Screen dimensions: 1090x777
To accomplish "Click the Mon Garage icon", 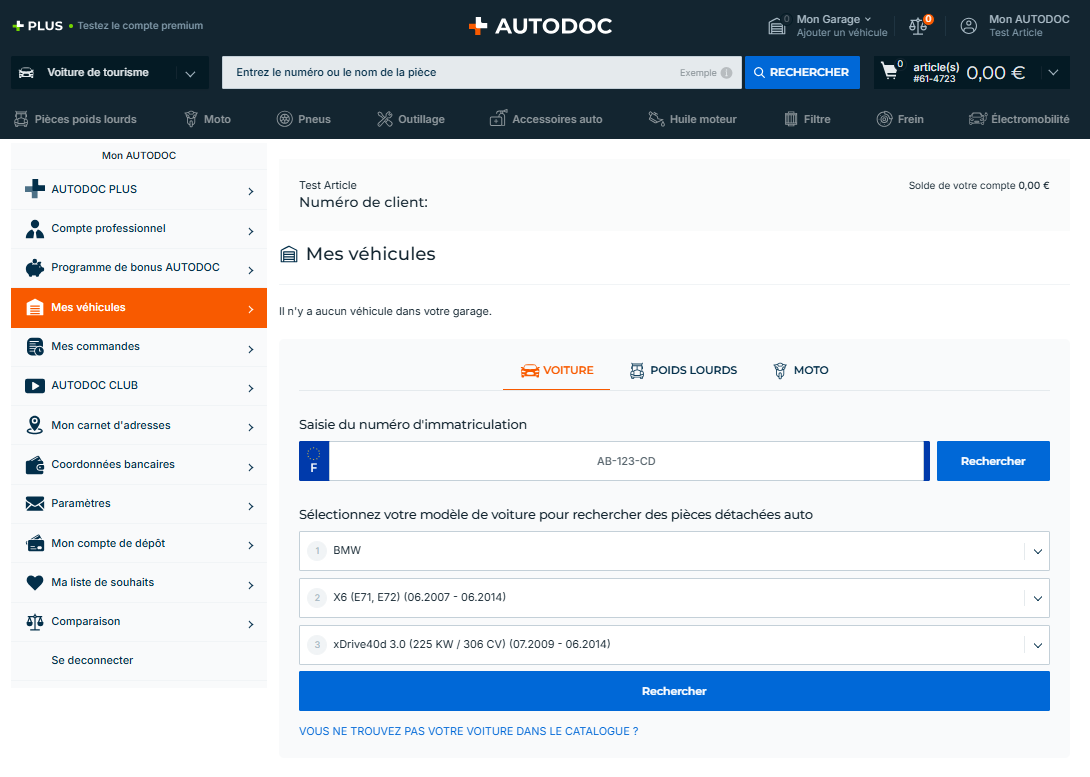I will pyautogui.click(x=777, y=26).
